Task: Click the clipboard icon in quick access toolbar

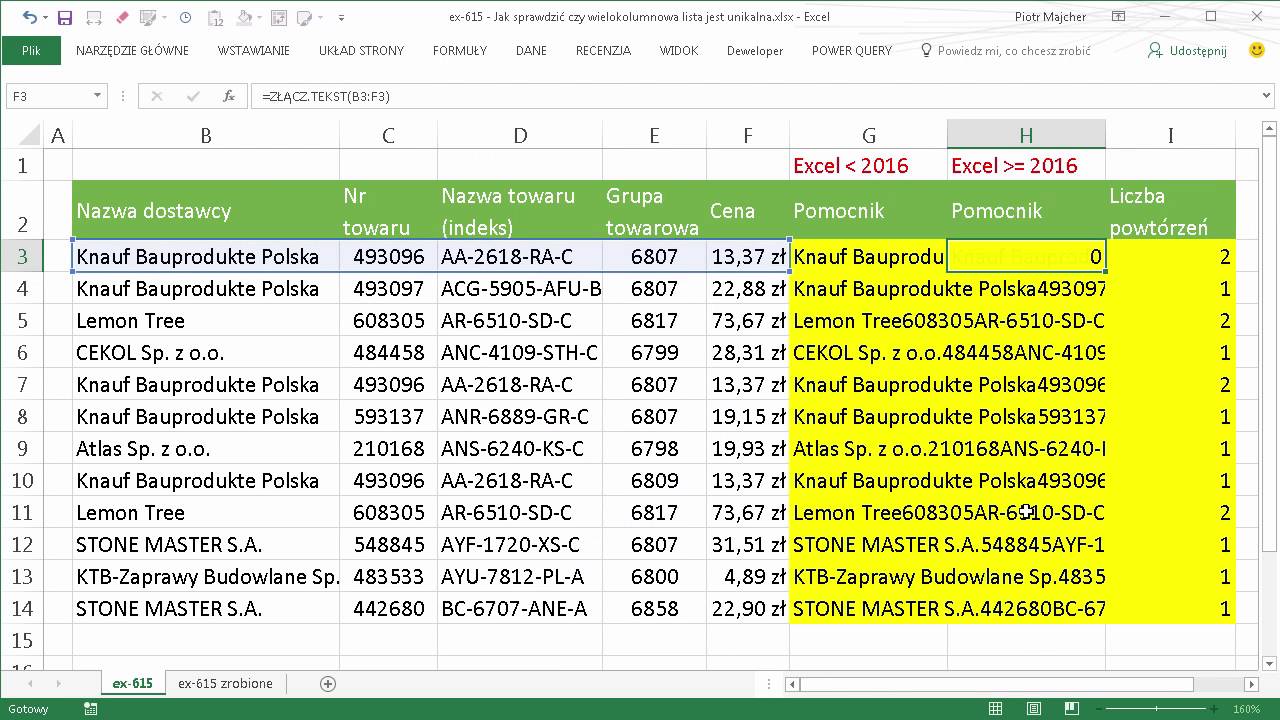Action: click(217, 17)
